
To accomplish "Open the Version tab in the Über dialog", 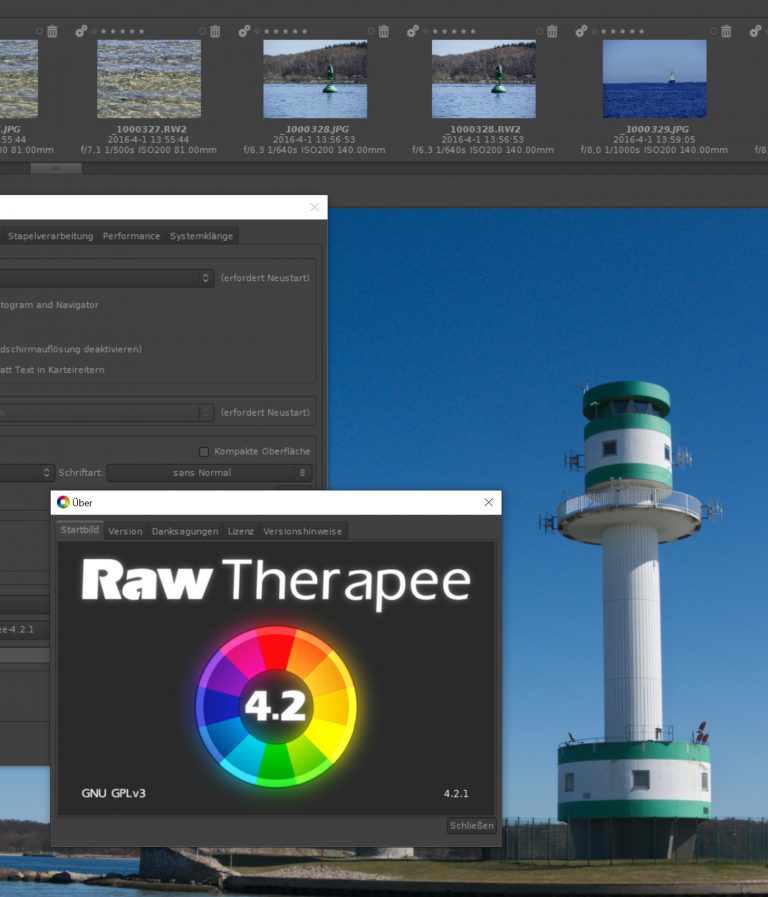I will pyautogui.click(x=125, y=531).
